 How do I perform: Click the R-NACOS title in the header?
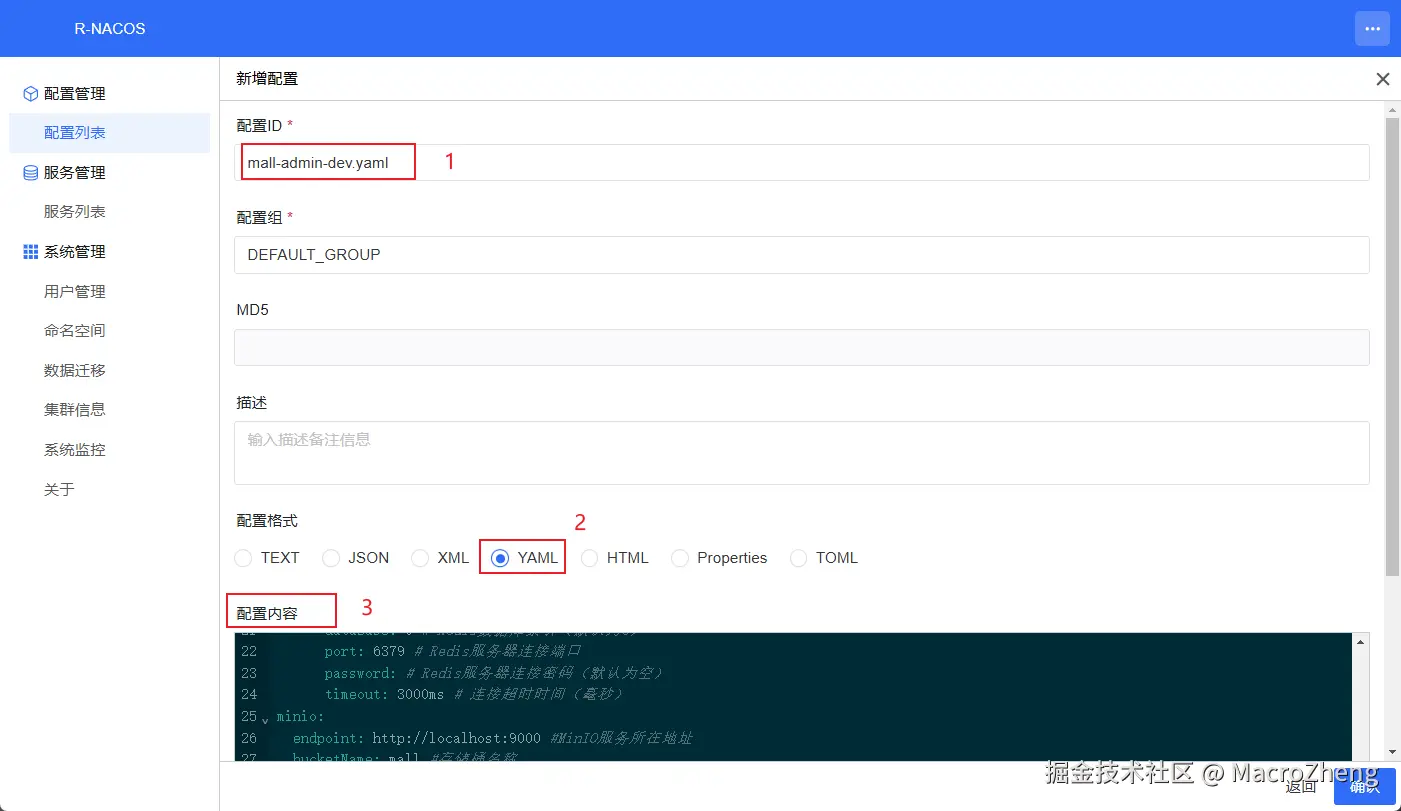tap(110, 29)
